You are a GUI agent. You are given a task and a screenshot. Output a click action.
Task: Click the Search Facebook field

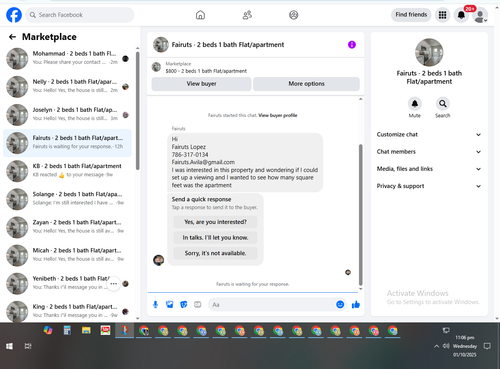tap(80, 15)
